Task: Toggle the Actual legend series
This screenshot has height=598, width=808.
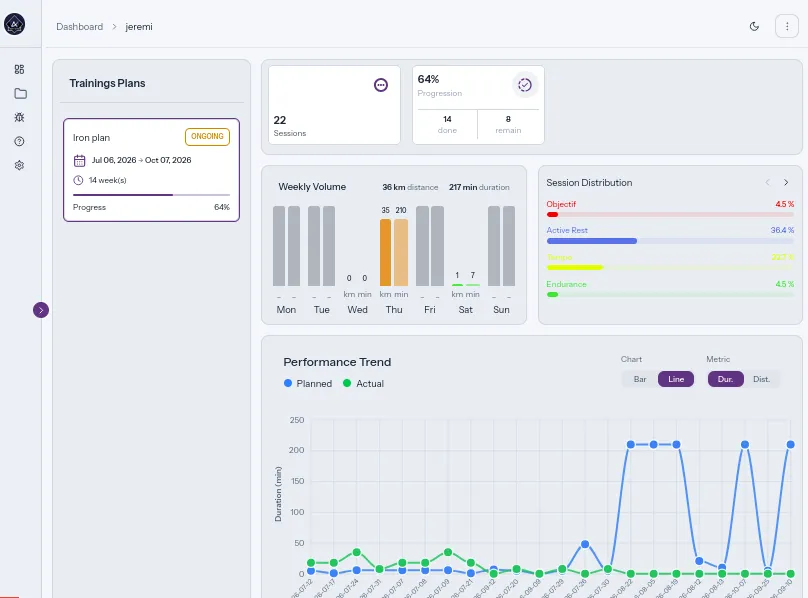Action: [363, 384]
